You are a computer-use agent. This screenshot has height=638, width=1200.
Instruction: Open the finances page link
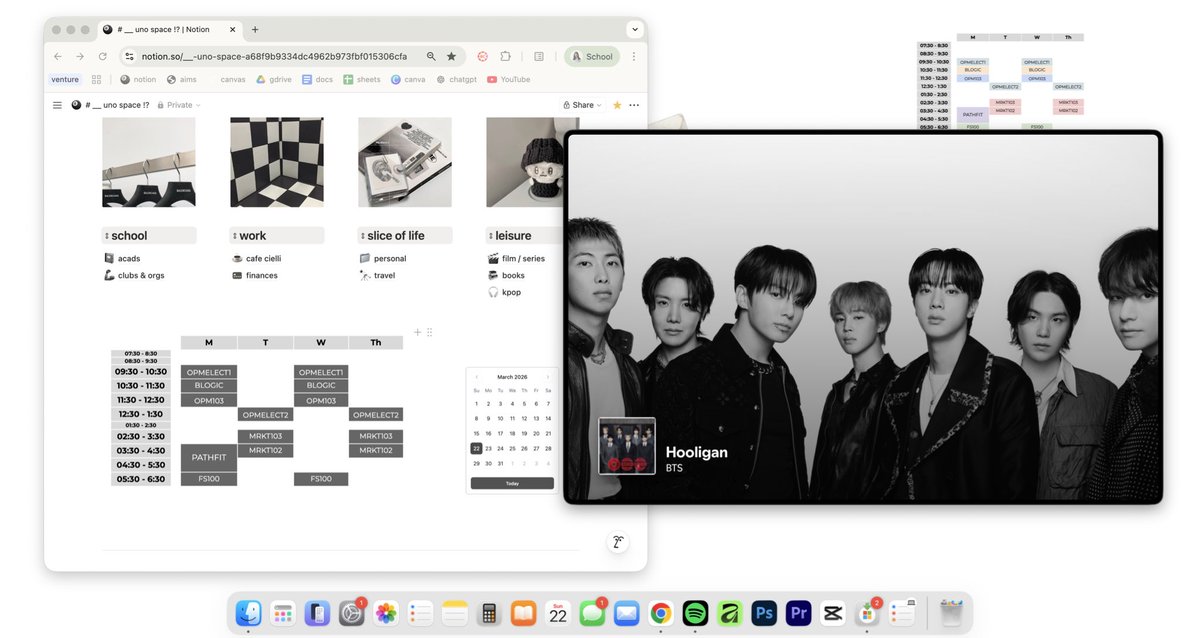(254, 275)
